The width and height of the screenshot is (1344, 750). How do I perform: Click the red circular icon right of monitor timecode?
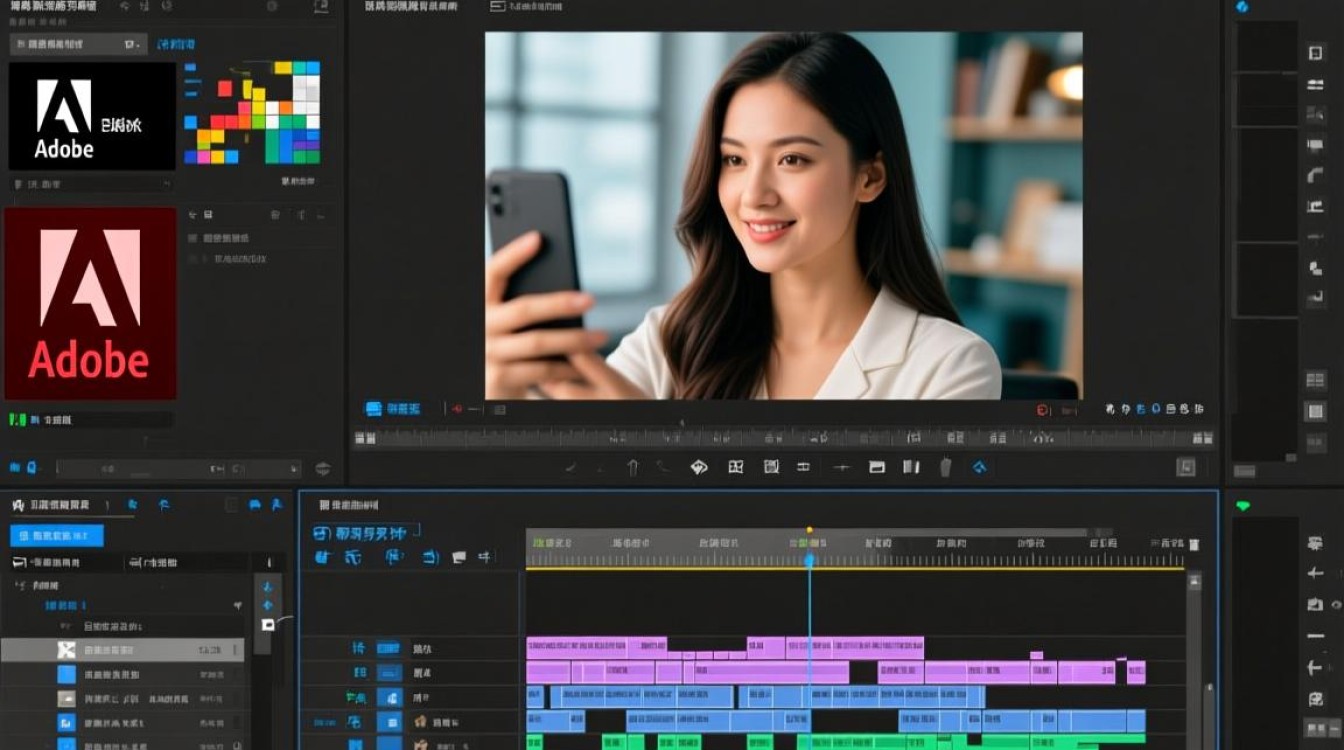(x=1043, y=409)
